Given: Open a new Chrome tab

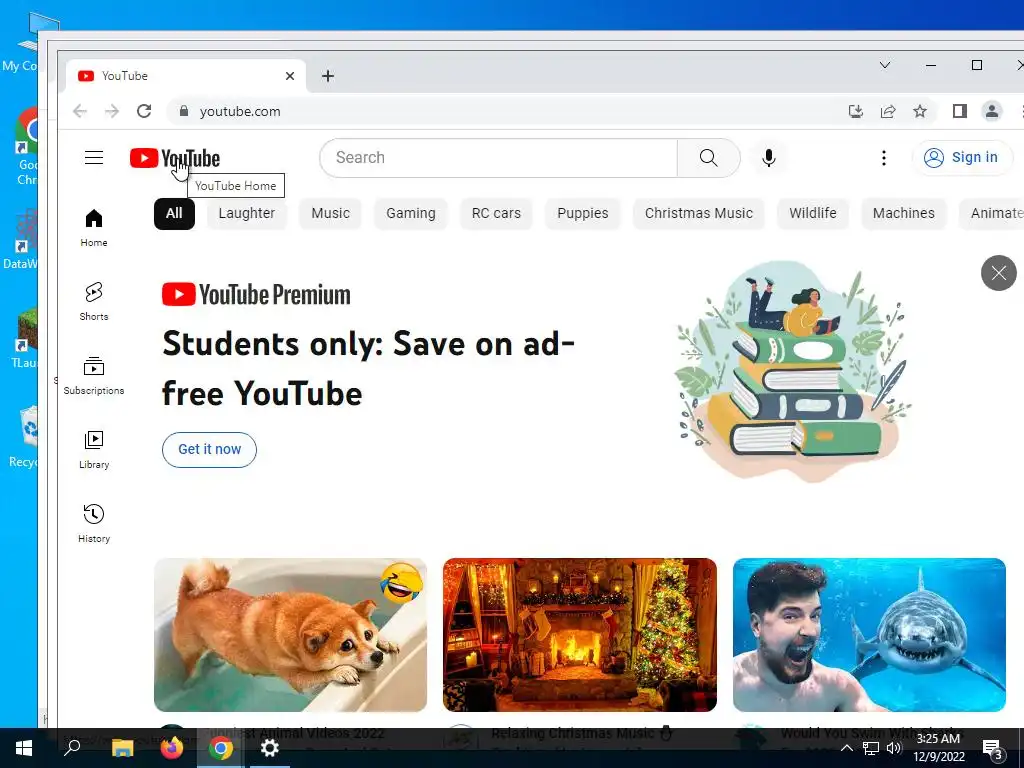Looking at the screenshot, I should tap(328, 76).
